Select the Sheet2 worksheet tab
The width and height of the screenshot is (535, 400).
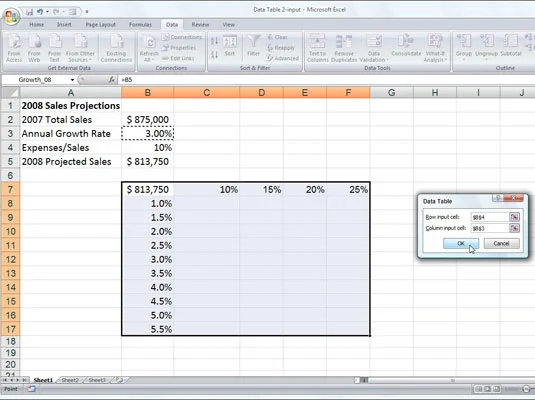tap(70, 380)
